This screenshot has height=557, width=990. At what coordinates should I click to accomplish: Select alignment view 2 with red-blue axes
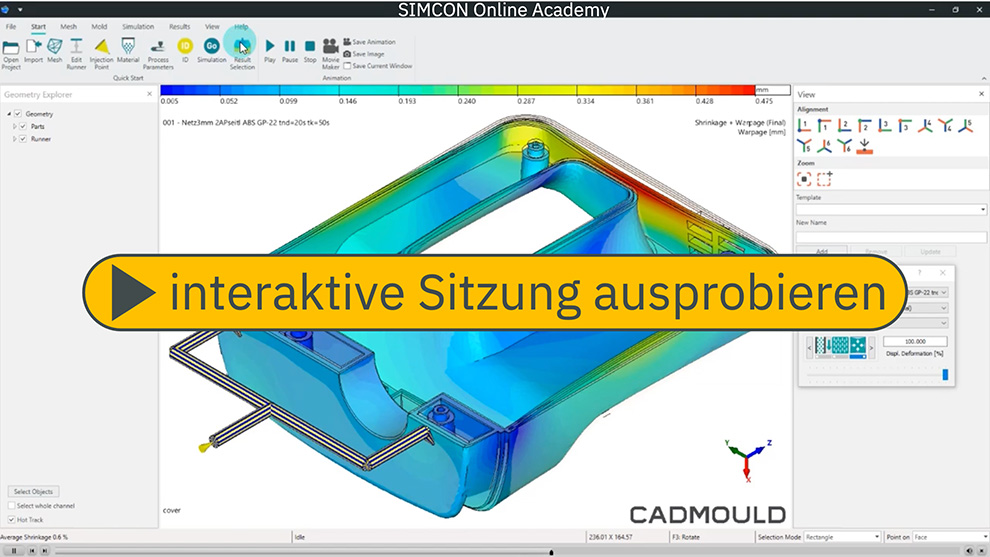click(844, 125)
